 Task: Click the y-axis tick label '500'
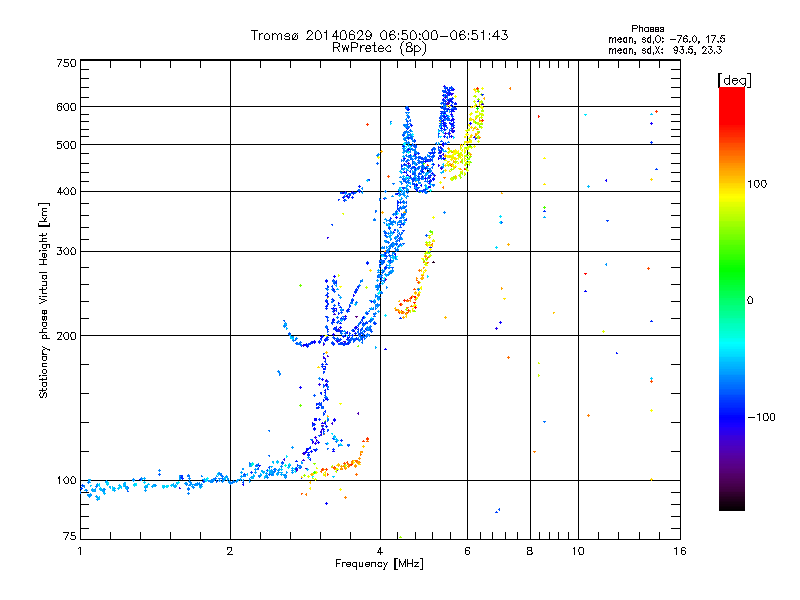click(66, 145)
